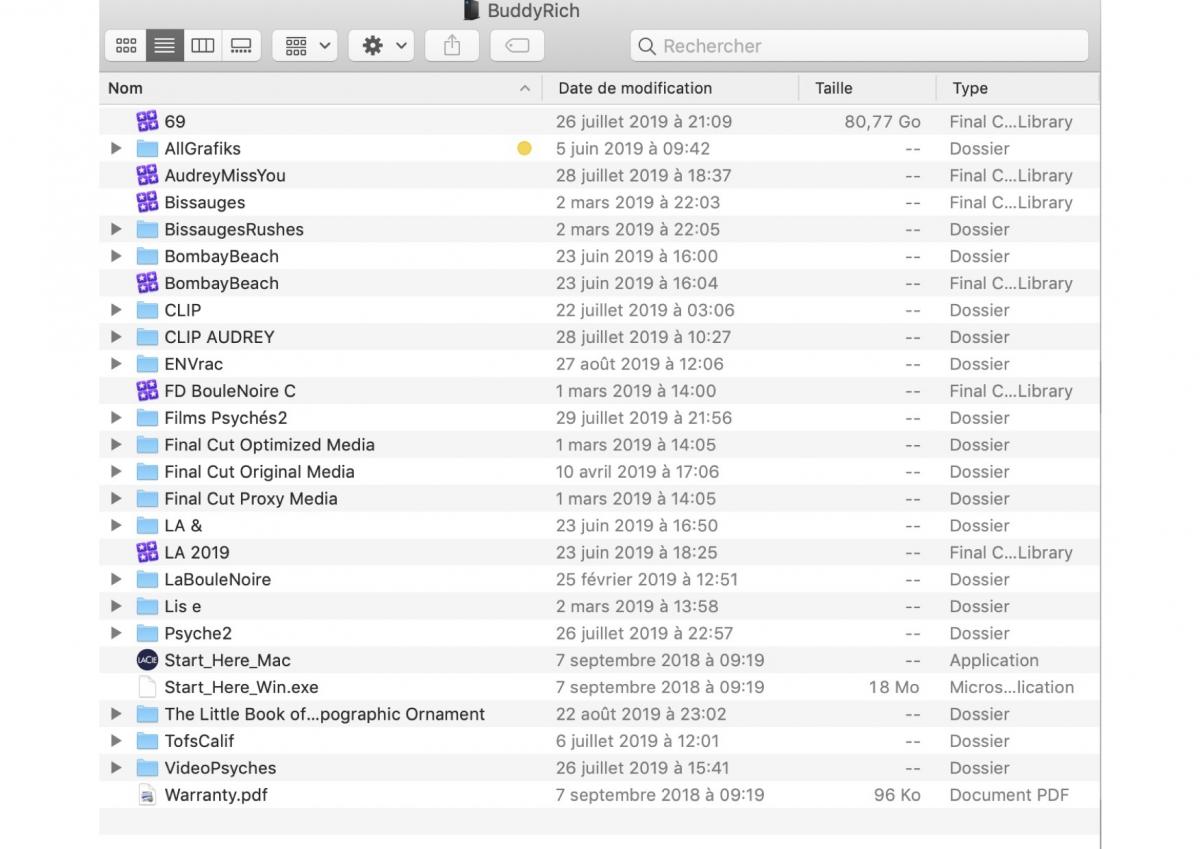Click the '10 avril 2019 à 17:06' date
Screen dimensions: 1200x849
[x=638, y=472]
